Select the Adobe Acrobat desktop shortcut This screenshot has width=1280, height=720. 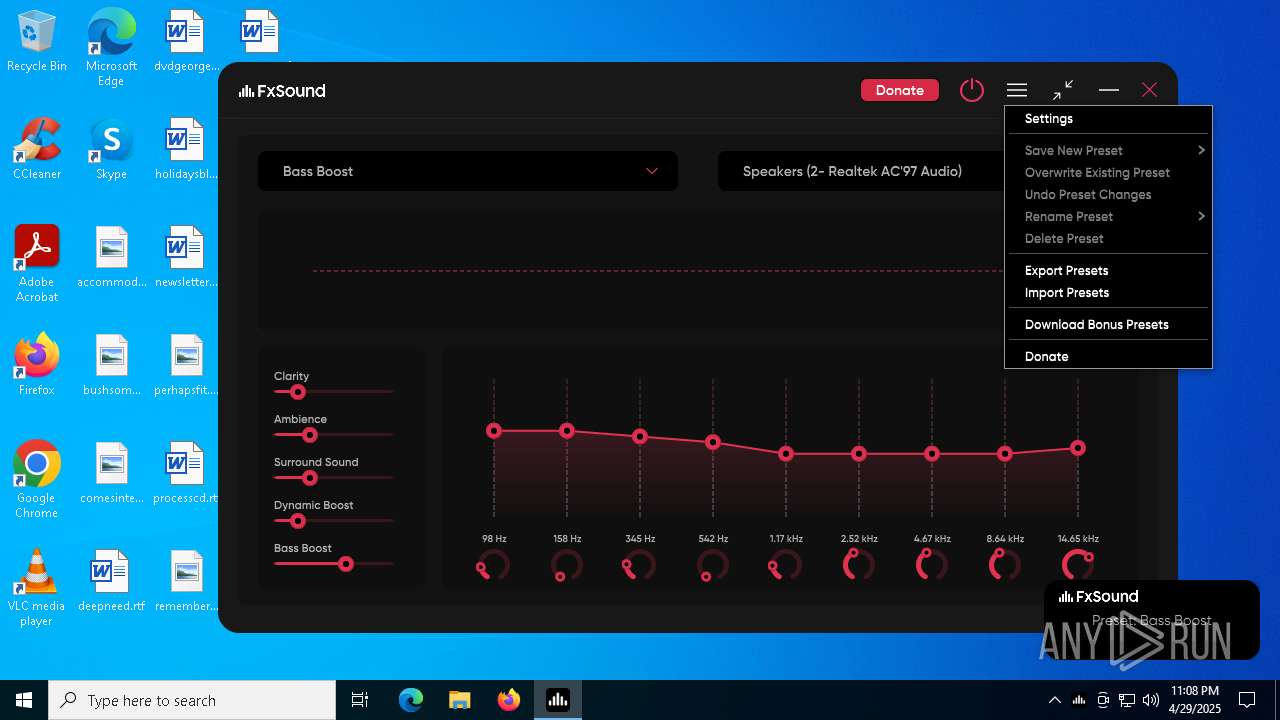click(x=37, y=264)
